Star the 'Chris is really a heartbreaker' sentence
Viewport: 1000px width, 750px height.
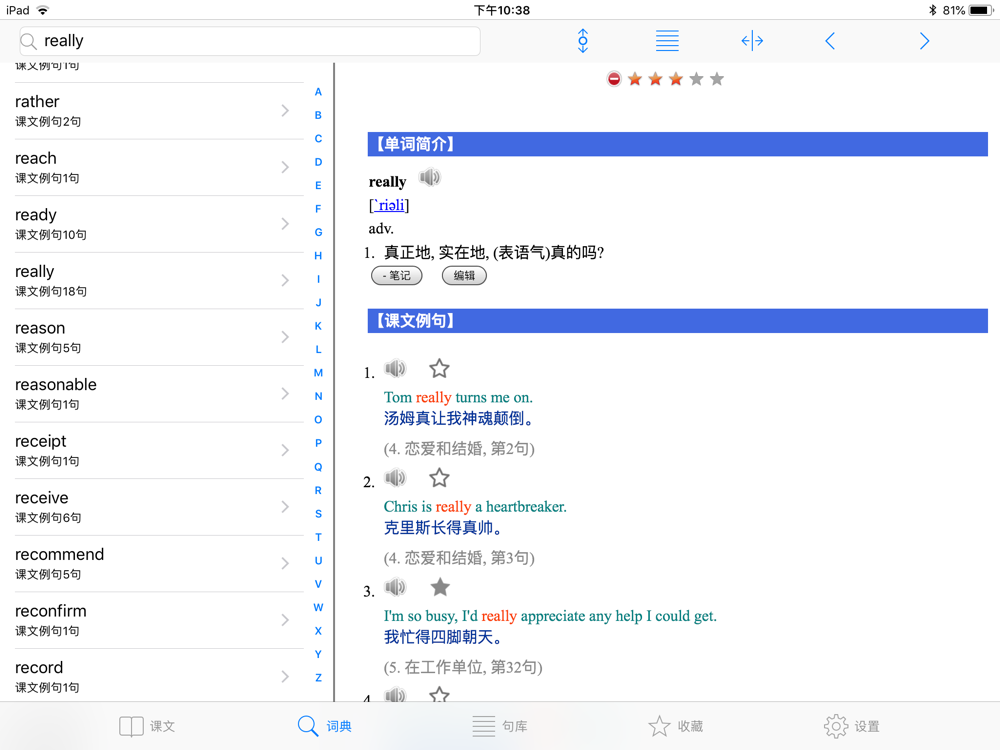point(439,478)
